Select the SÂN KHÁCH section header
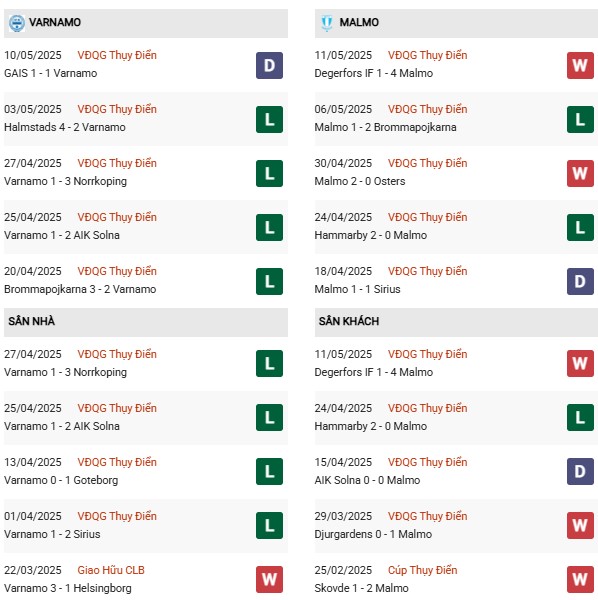Screen dimensions: 598x600 [456, 322]
